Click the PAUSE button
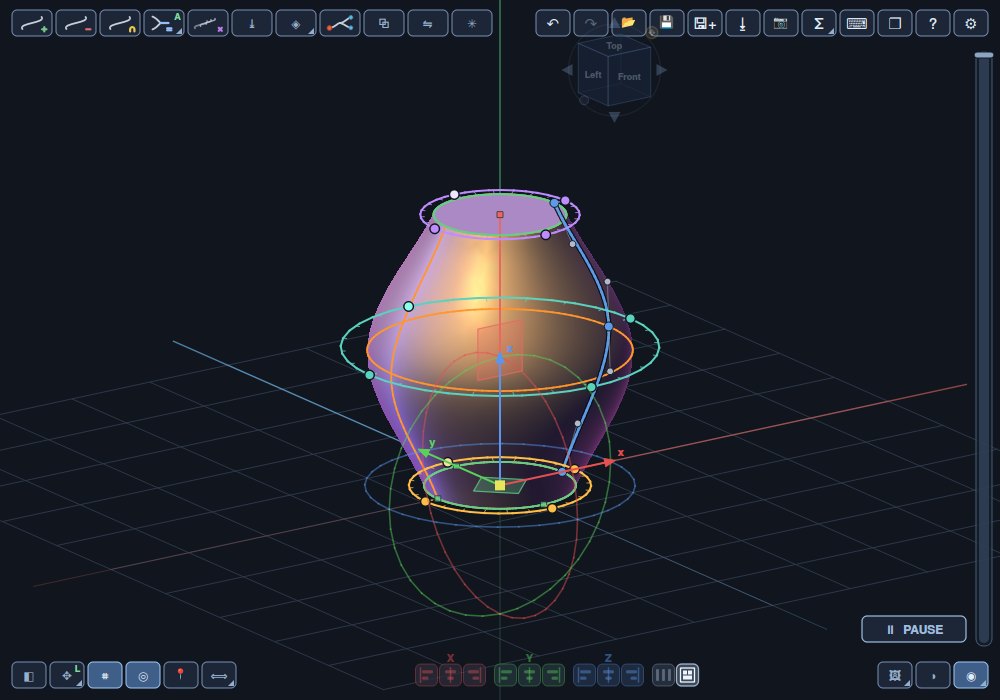Viewport: 1000px width, 700px height. (x=914, y=629)
